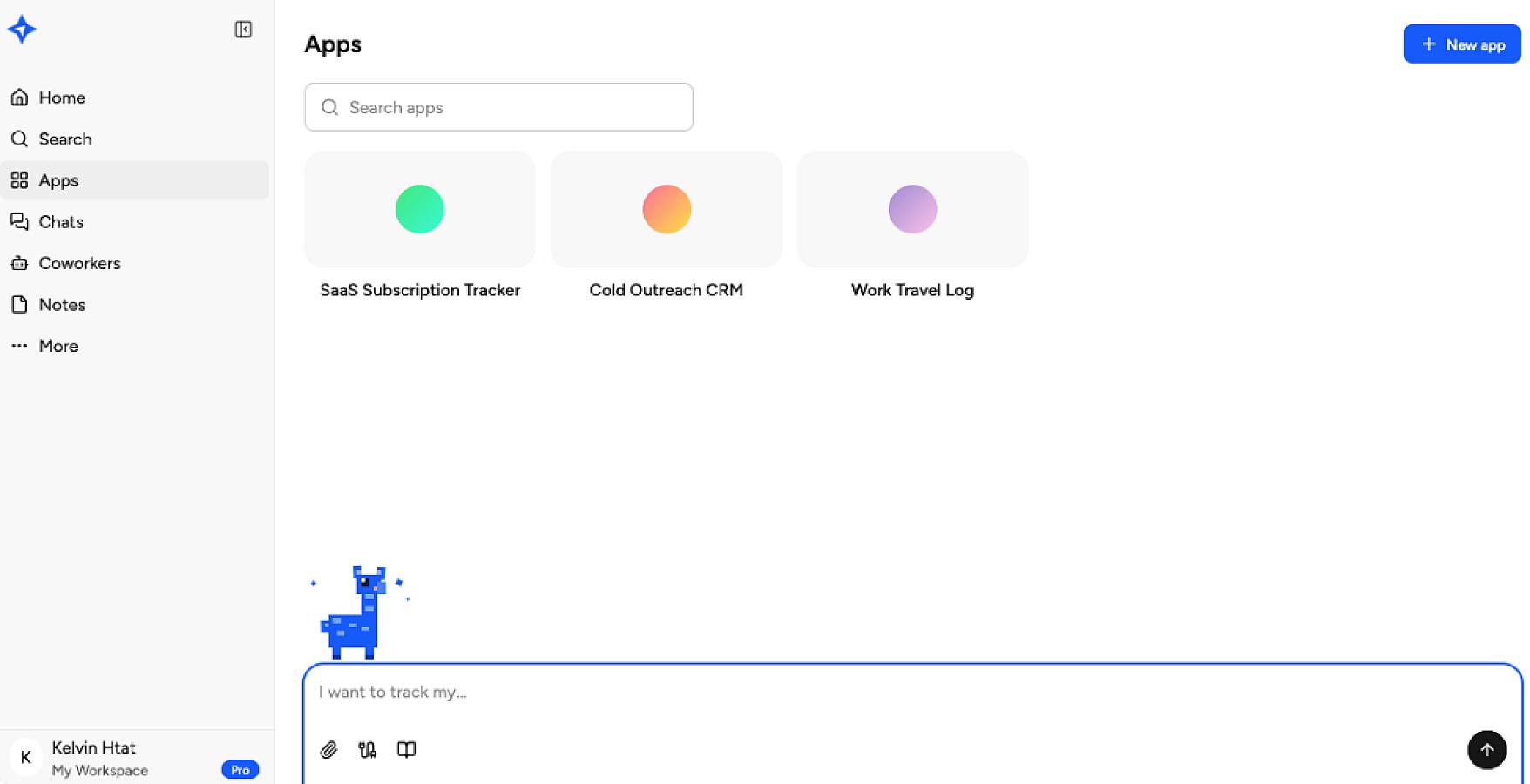Screen dimensions: 1530x784
Task: Open Home in the sidebar
Action: coord(135,98)
